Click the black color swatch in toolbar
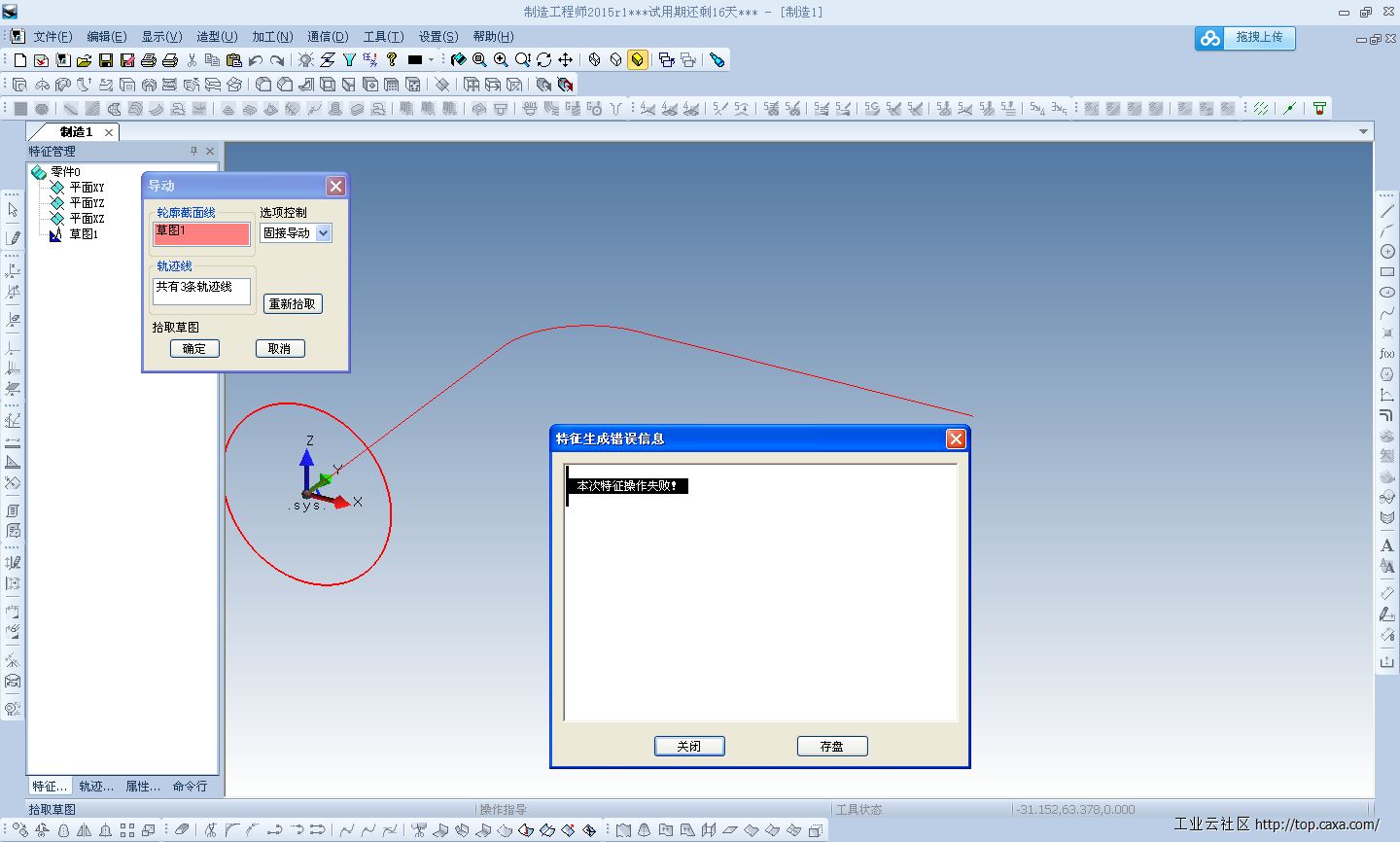1400x842 pixels. tap(415, 60)
